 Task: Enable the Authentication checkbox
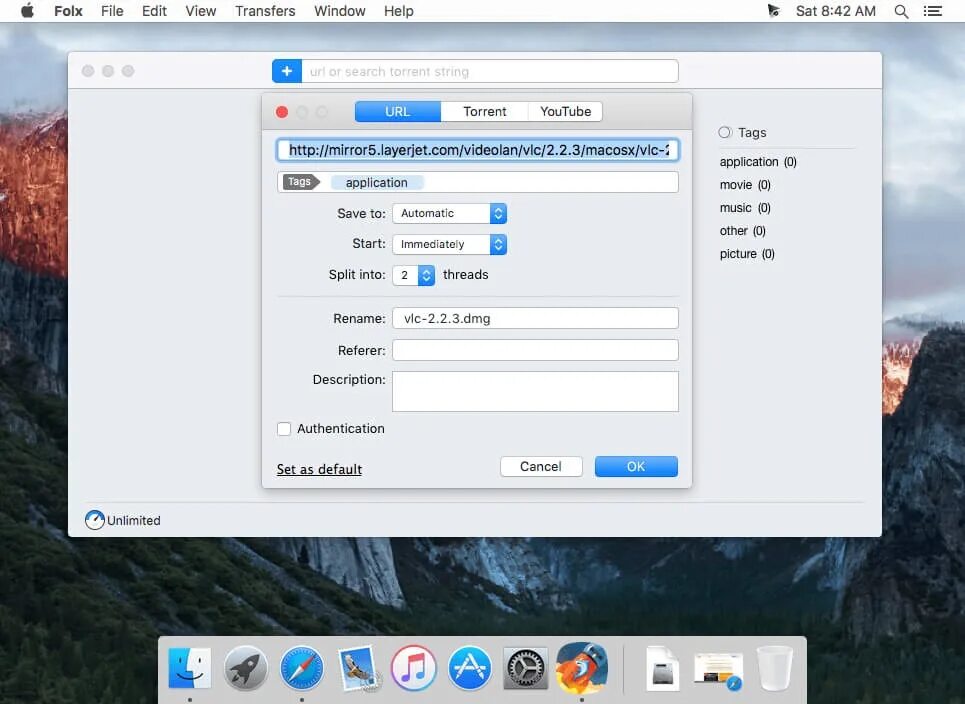[284, 429]
